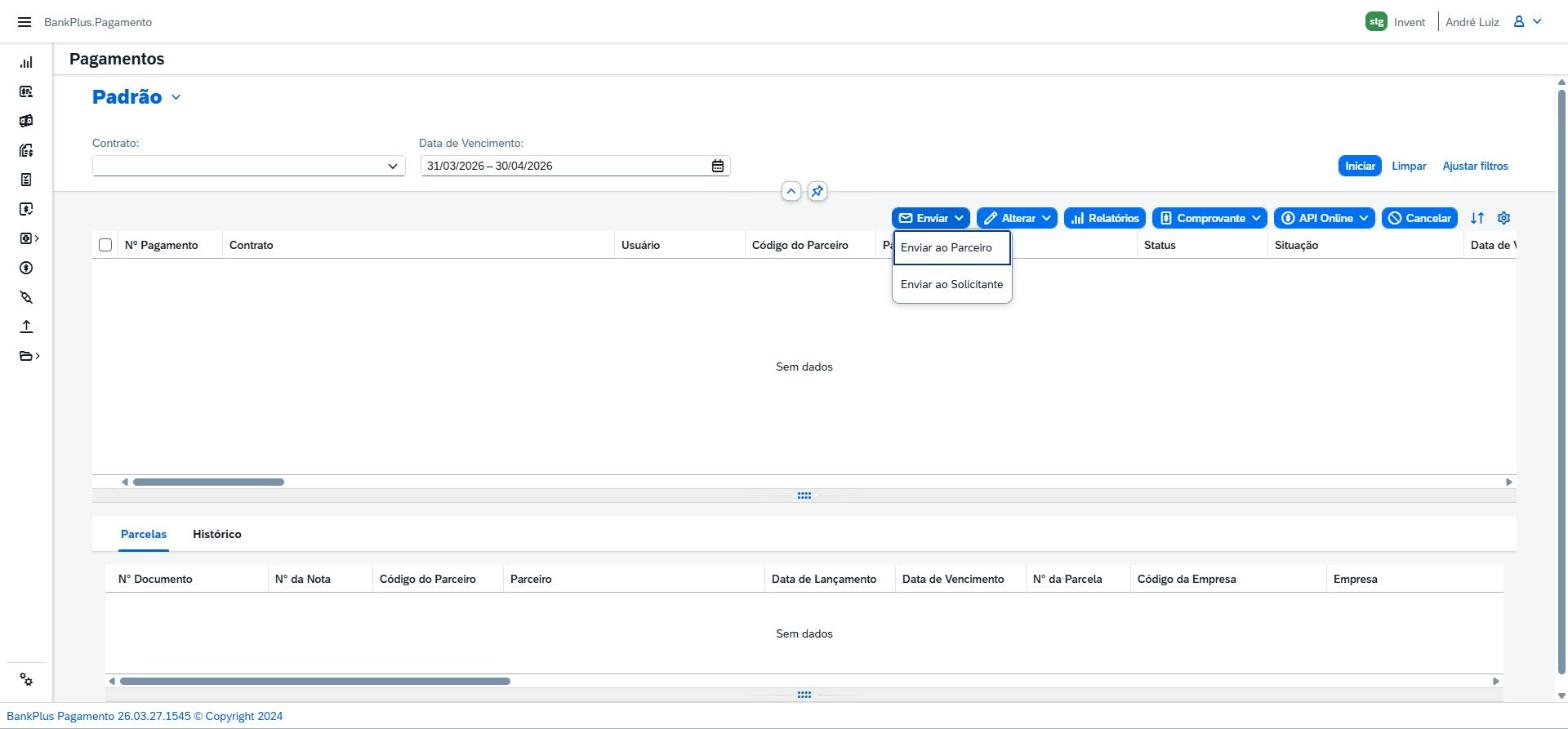Click the Cancelar button

pos(1420,218)
